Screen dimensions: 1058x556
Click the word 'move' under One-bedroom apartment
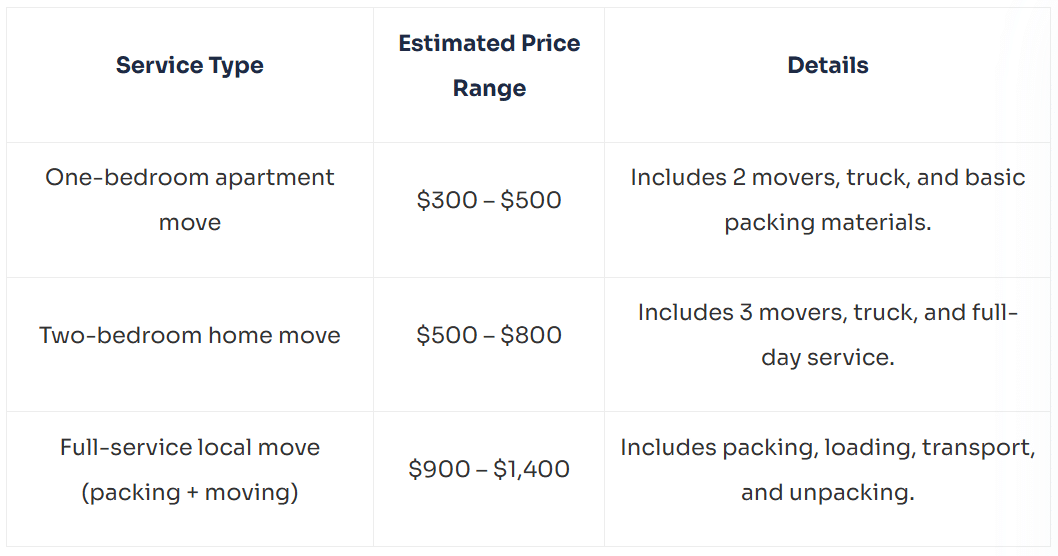coord(190,223)
